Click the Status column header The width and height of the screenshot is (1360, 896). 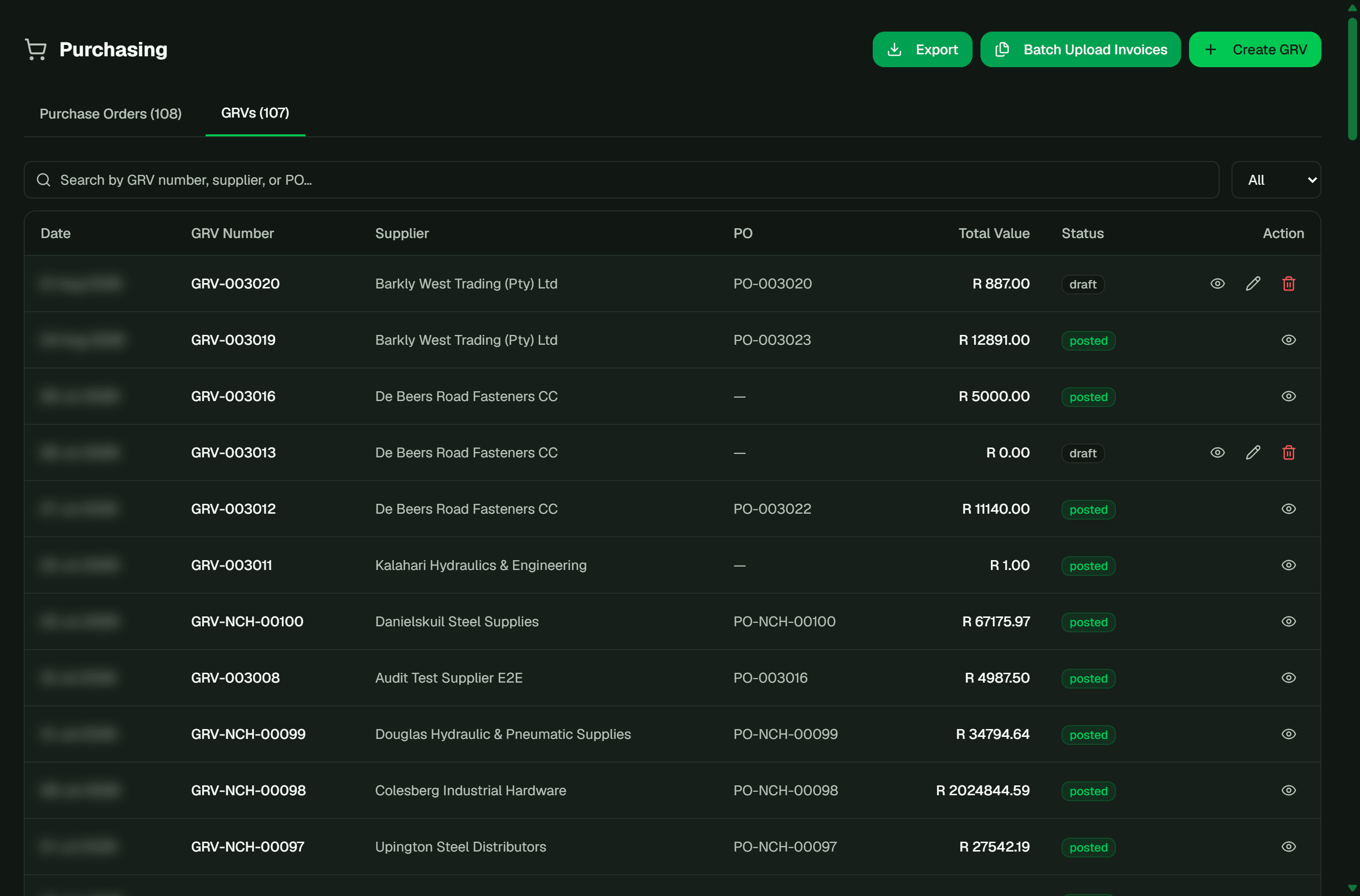1082,233
